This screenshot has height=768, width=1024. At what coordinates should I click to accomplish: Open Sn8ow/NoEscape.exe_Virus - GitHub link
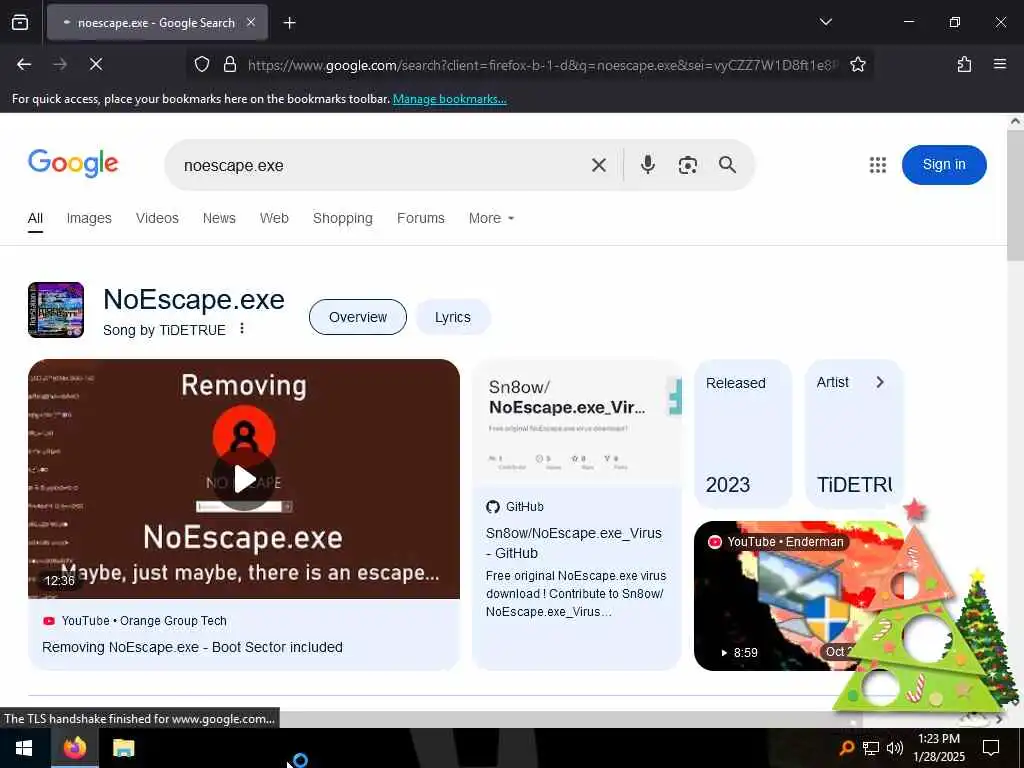pyautogui.click(x=573, y=543)
